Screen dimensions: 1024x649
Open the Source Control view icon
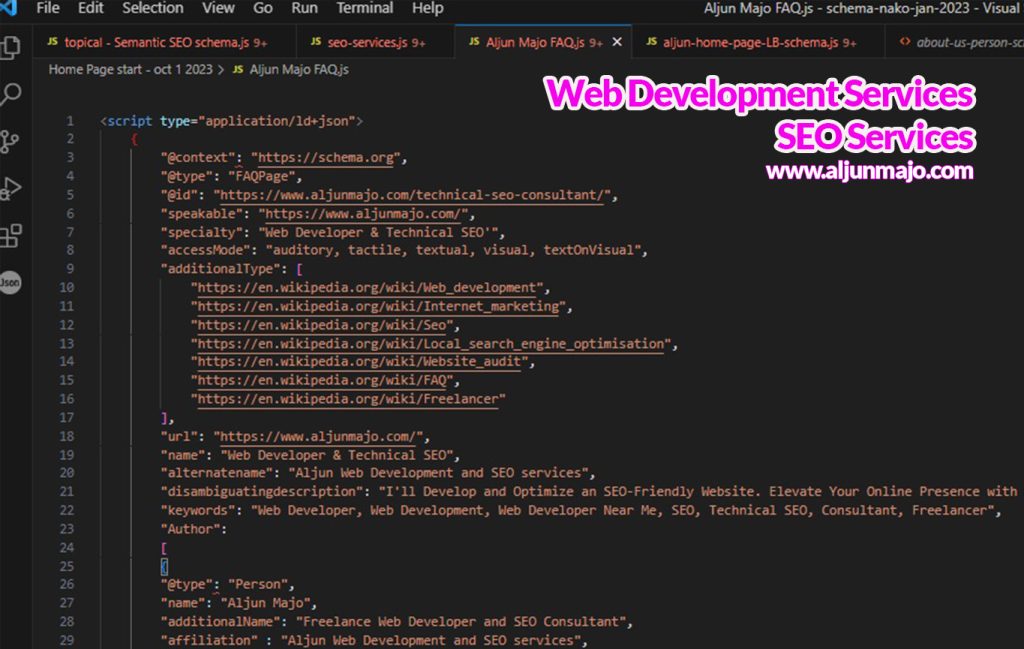10,142
